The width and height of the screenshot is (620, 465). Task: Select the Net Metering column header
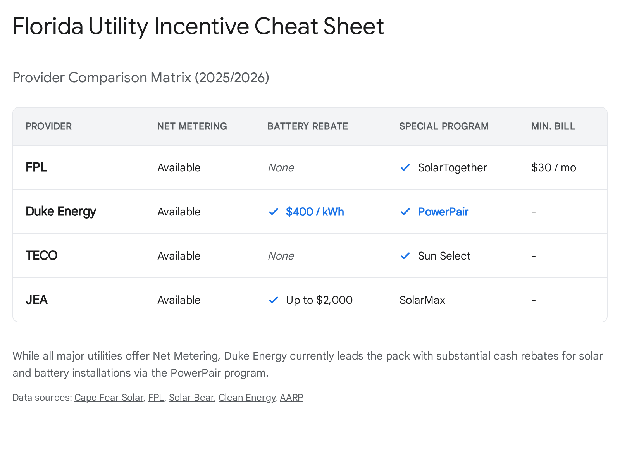(192, 126)
